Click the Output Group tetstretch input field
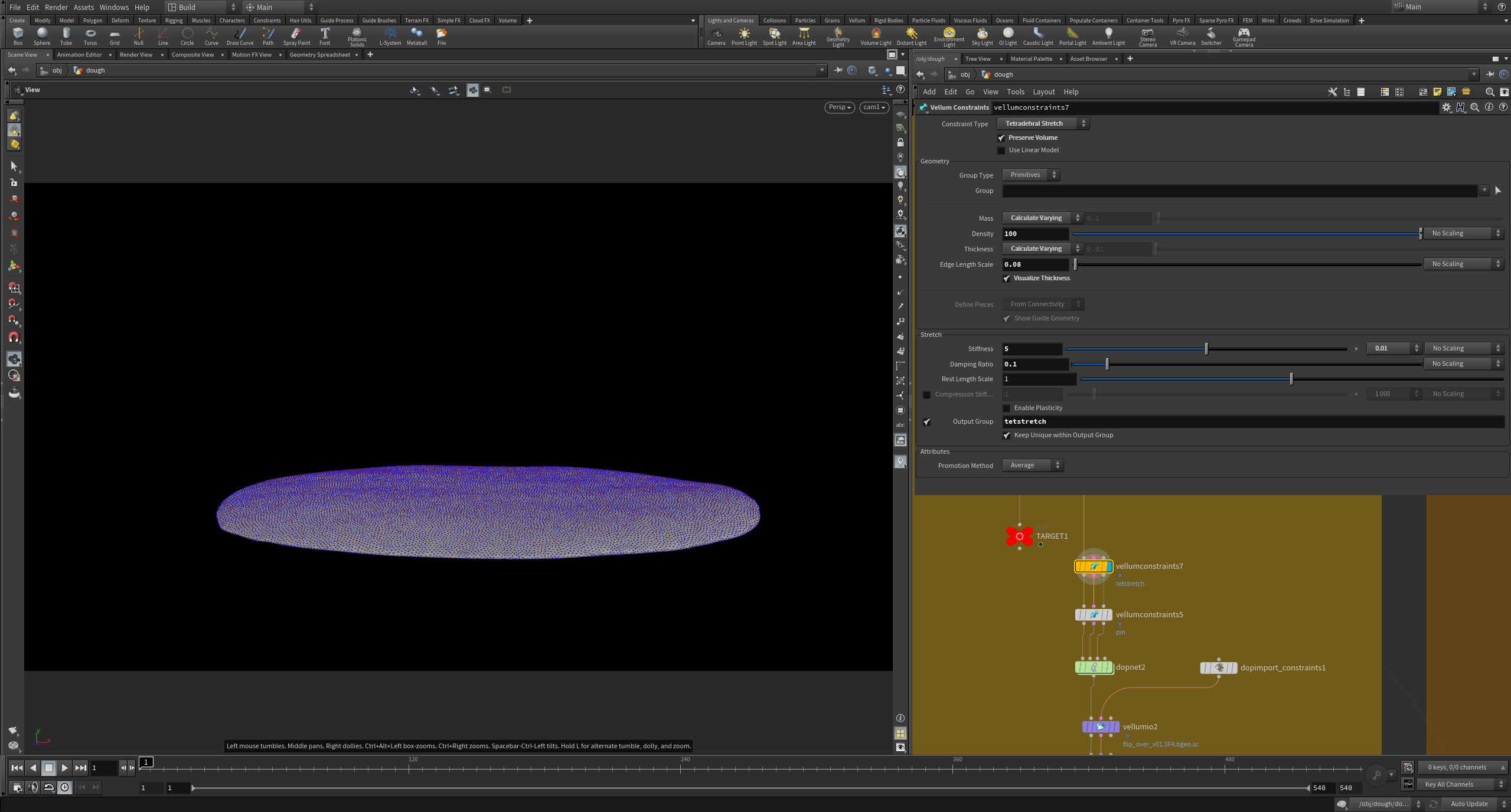Screen dimensions: 1511x812 coord(1240,421)
